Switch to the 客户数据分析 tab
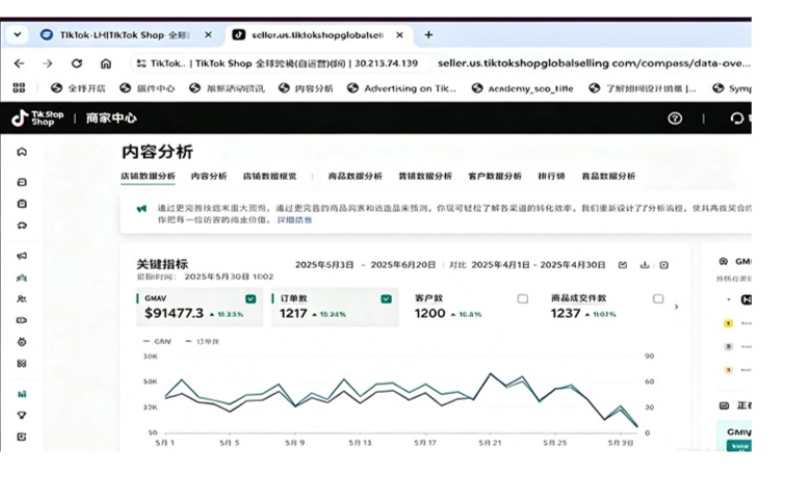The width and height of the screenshot is (800, 500). pyautogui.click(x=495, y=176)
